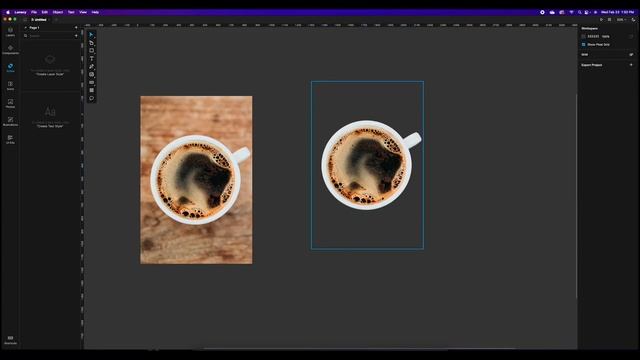Open the Icons library tab
This screenshot has width=640, height=360.
[10, 86]
